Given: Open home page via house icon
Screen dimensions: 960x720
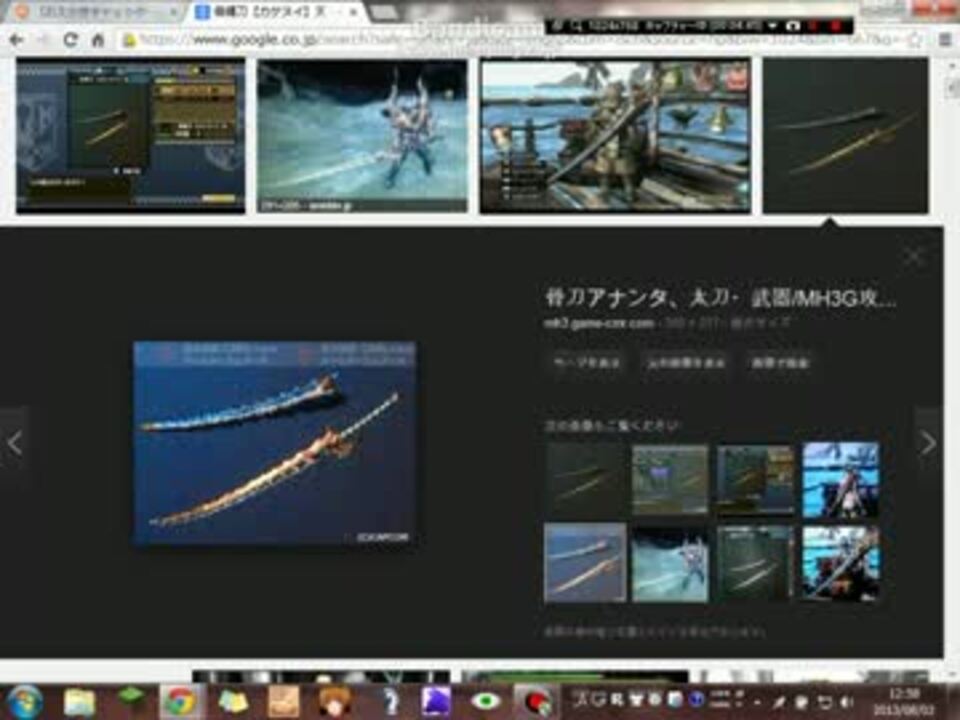Looking at the screenshot, I should [x=98, y=40].
